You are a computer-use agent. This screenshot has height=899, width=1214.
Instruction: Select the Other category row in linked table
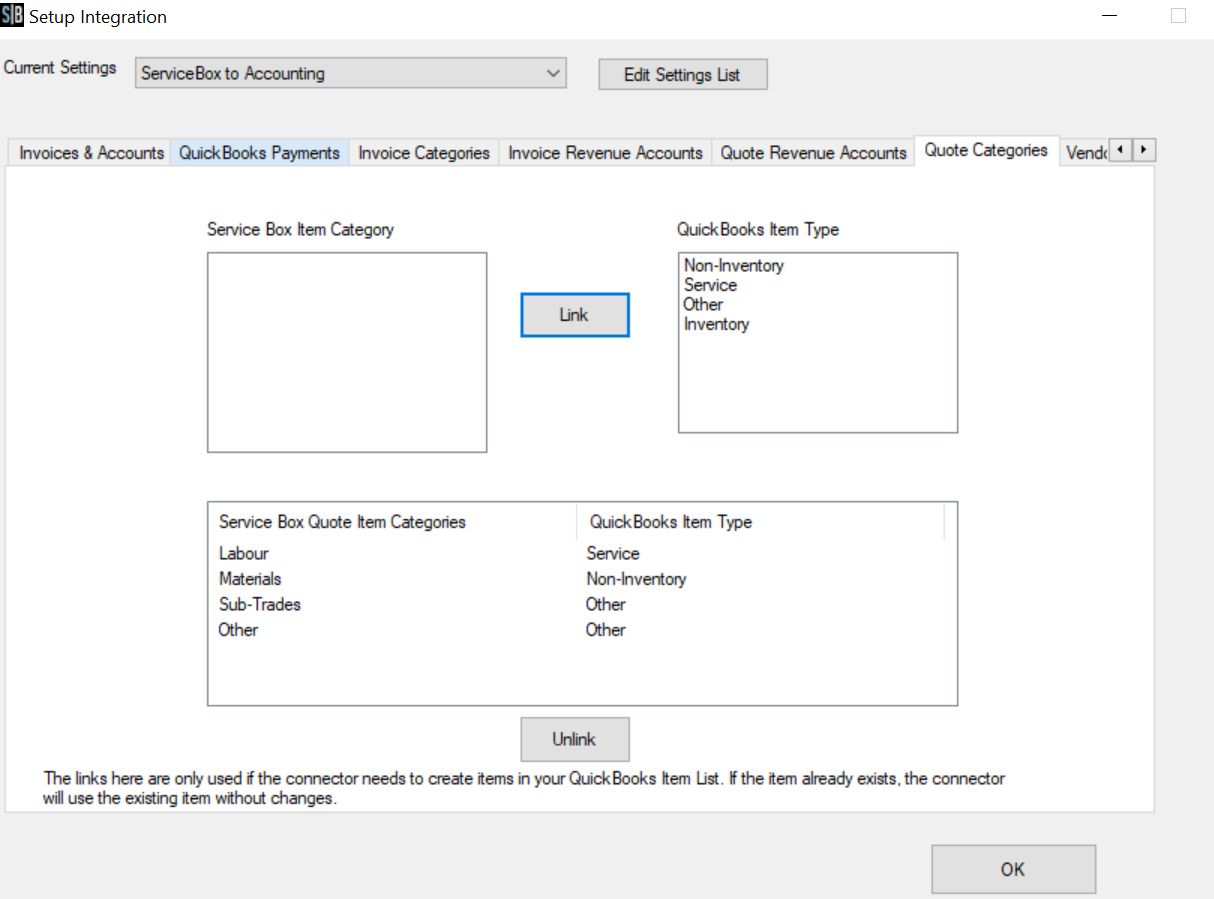[582, 630]
